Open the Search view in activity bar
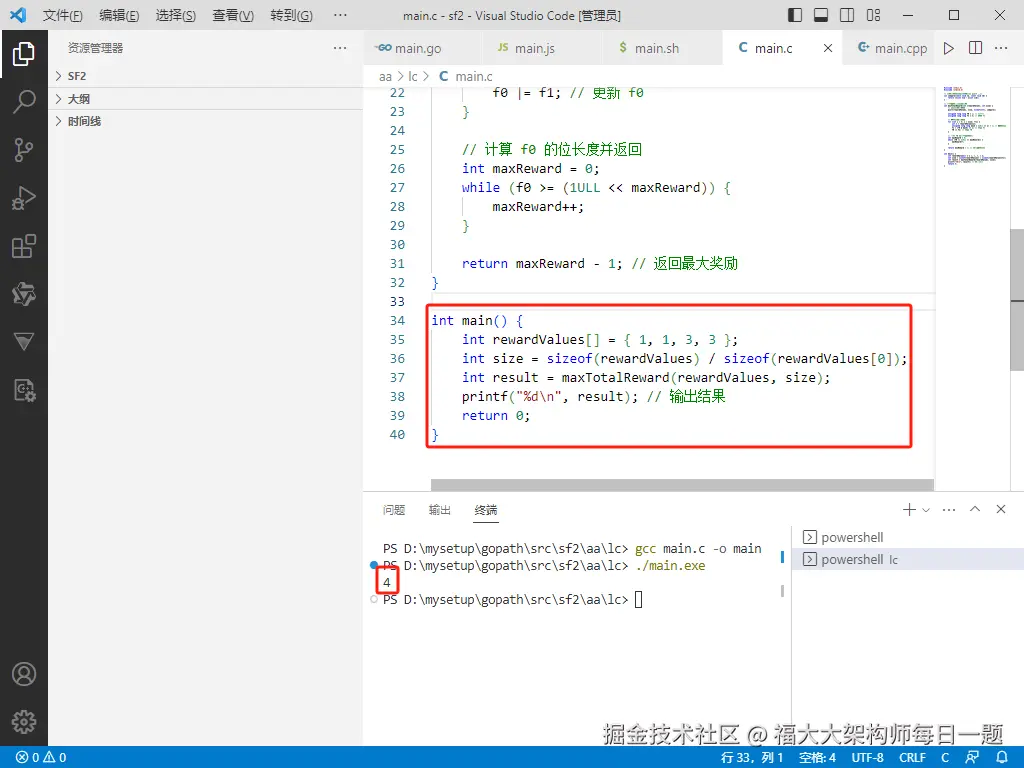The height and width of the screenshot is (768, 1024). pos(24,102)
